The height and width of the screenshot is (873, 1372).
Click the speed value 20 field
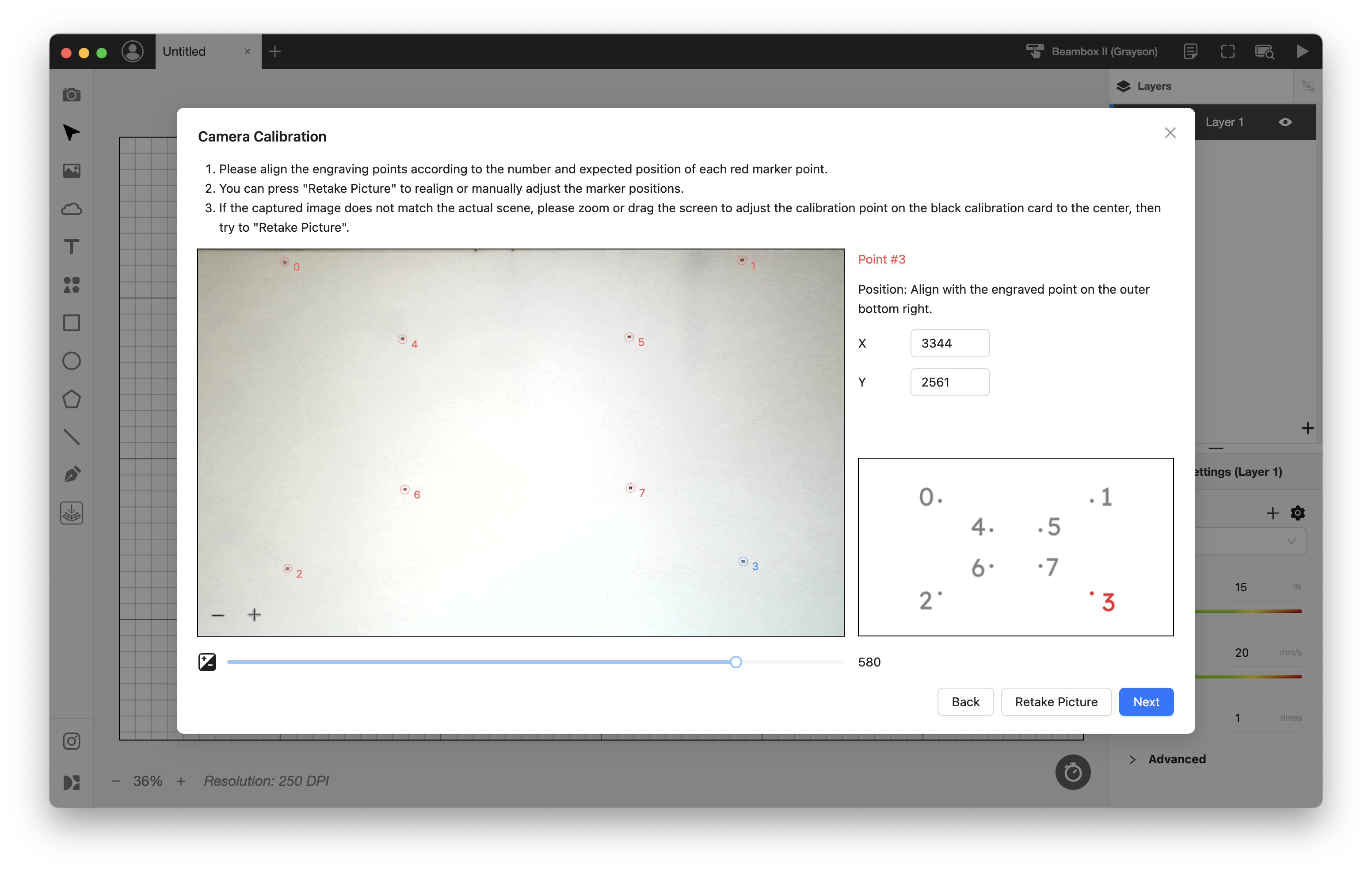[x=1242, y=652]
